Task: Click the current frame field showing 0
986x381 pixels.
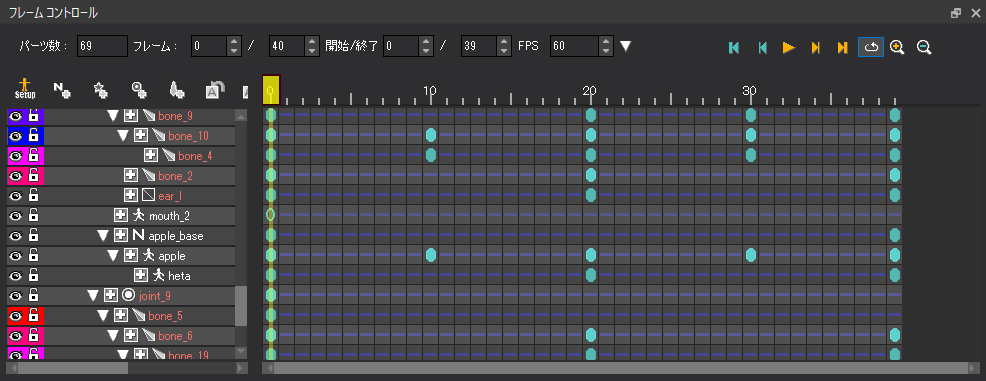Action: [x=209, y=46]
